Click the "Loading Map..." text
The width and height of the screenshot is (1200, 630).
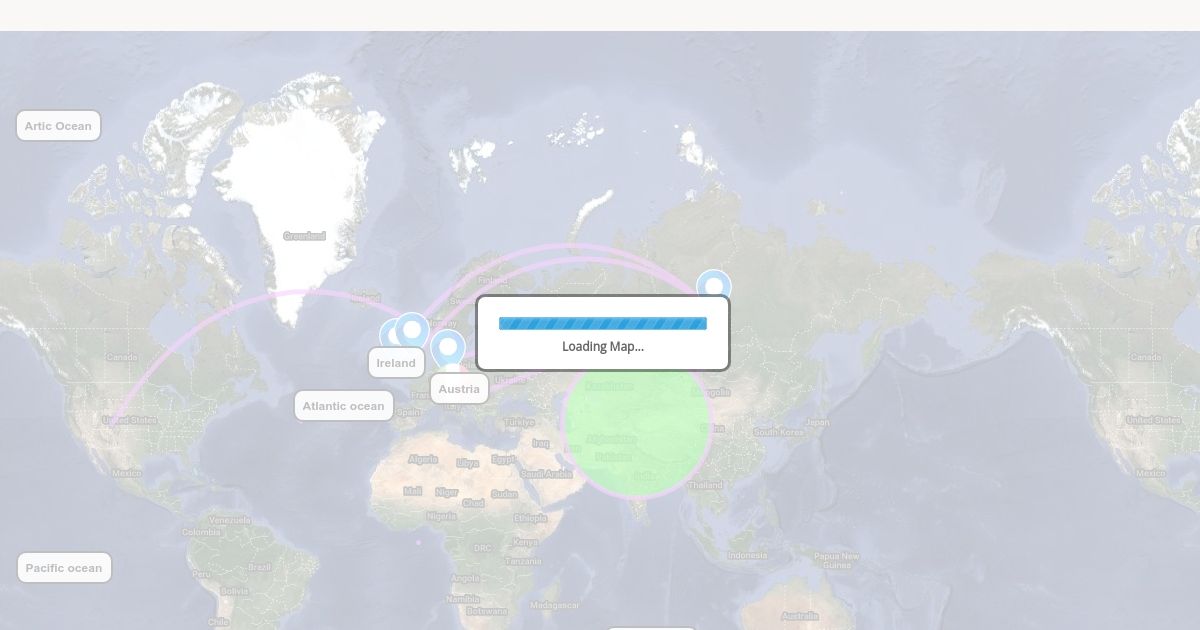tap(602, 346)
